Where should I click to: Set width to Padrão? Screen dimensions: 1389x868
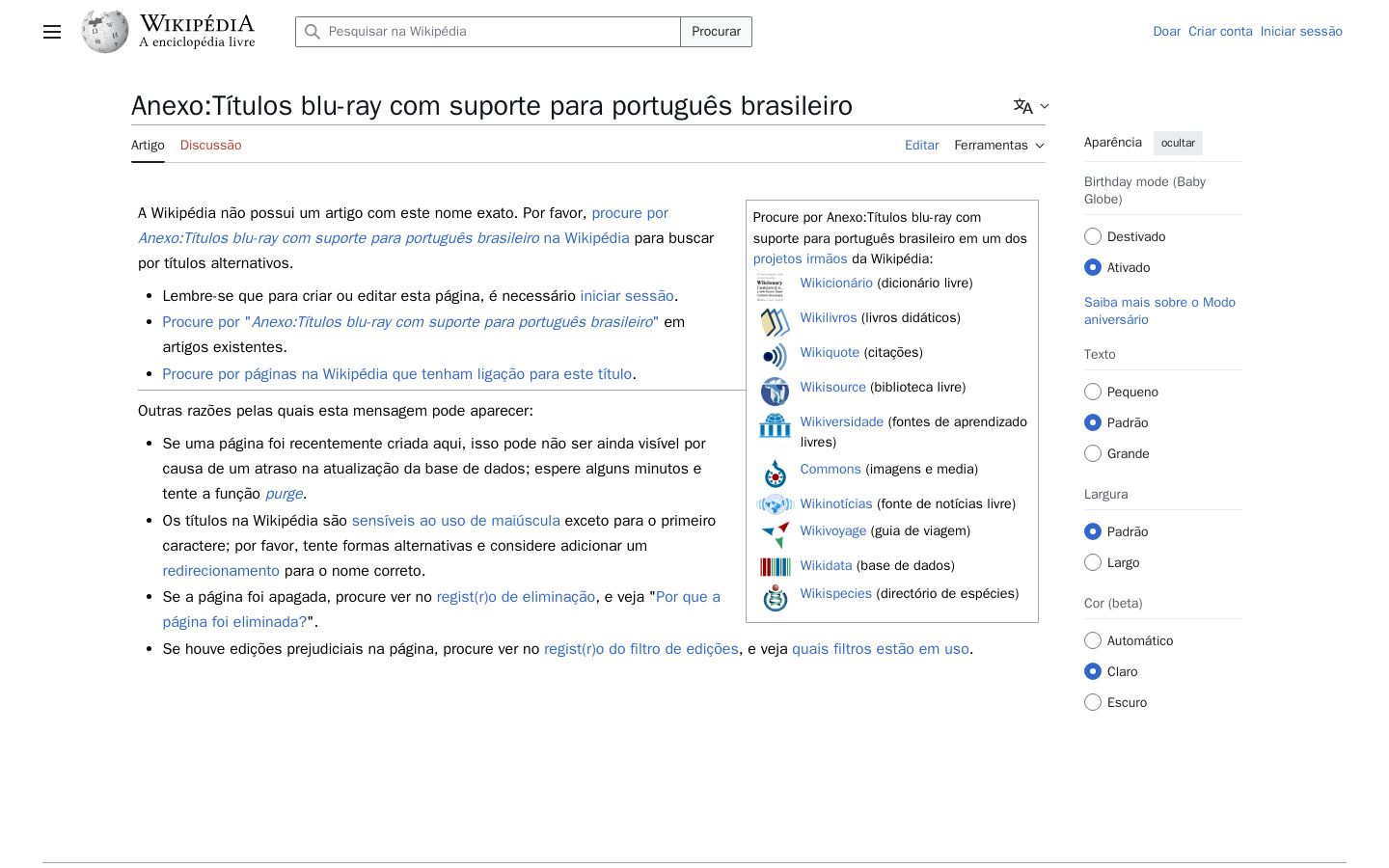pyautogui.click(x=1093, y=531)
